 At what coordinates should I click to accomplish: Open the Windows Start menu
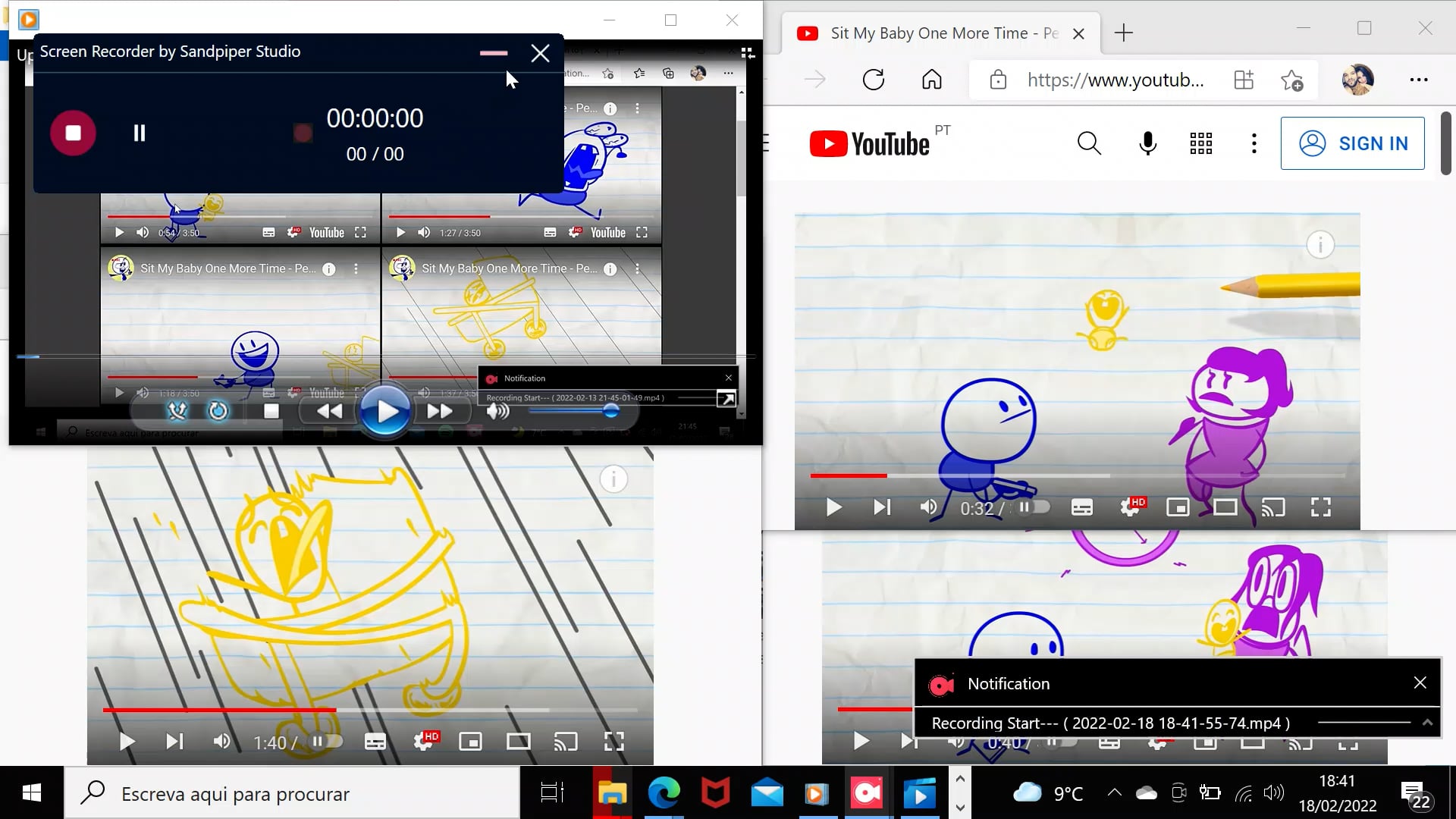(x=30, y=793)
